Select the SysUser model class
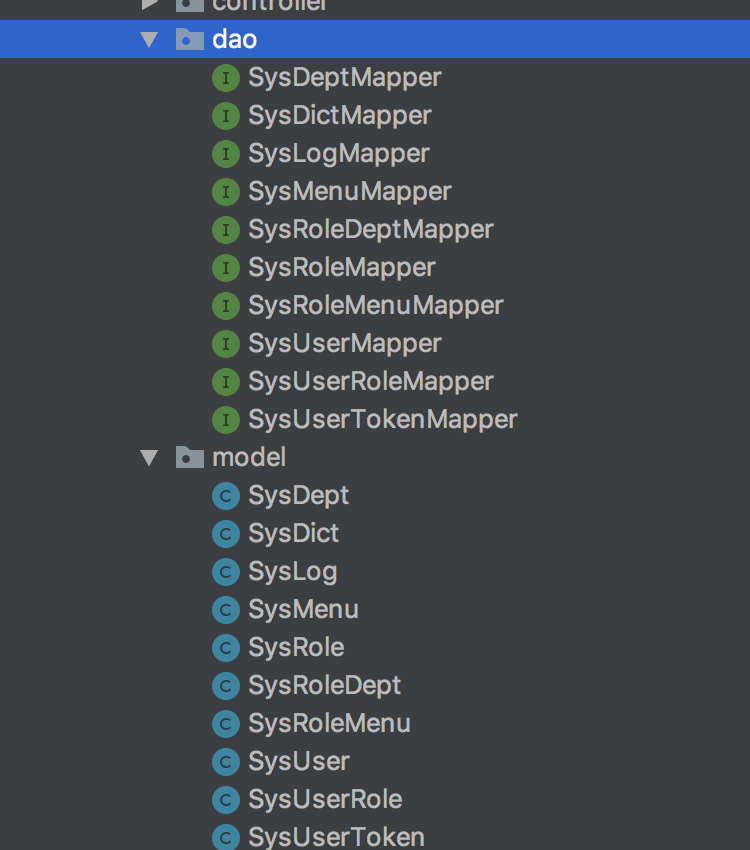 299,762
